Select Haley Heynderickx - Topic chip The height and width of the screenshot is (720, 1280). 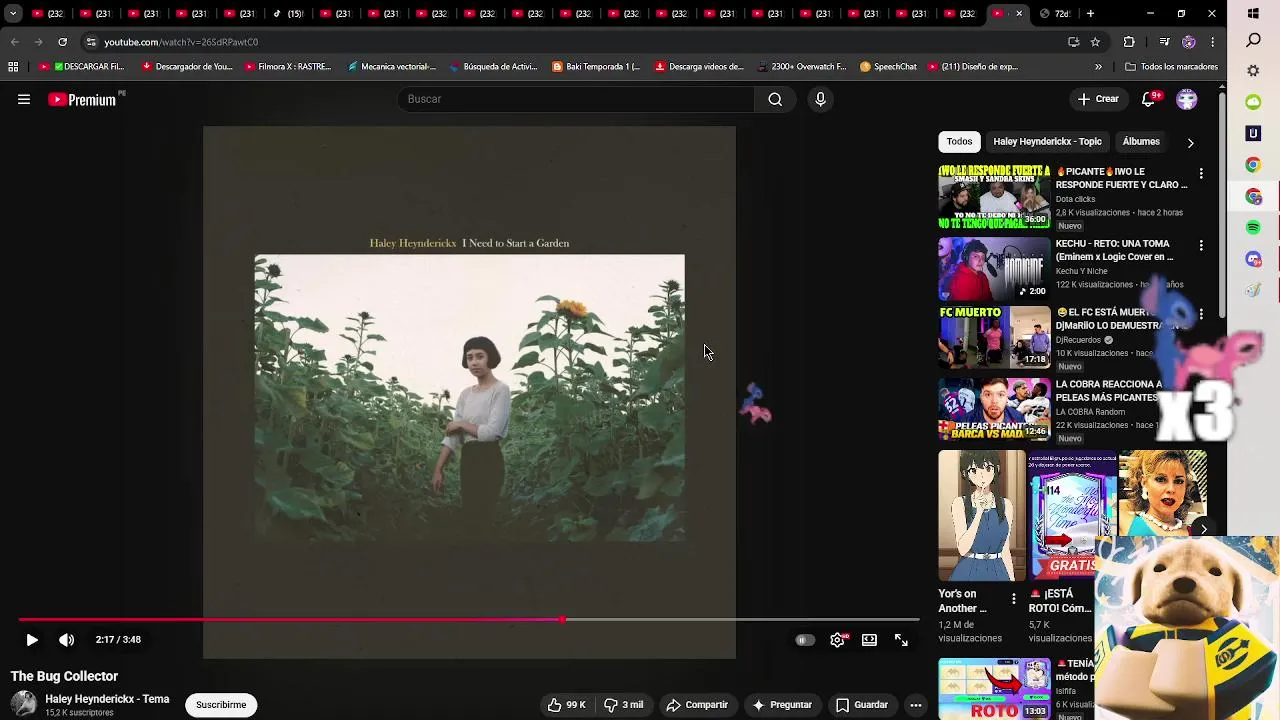pos(1047,142)
